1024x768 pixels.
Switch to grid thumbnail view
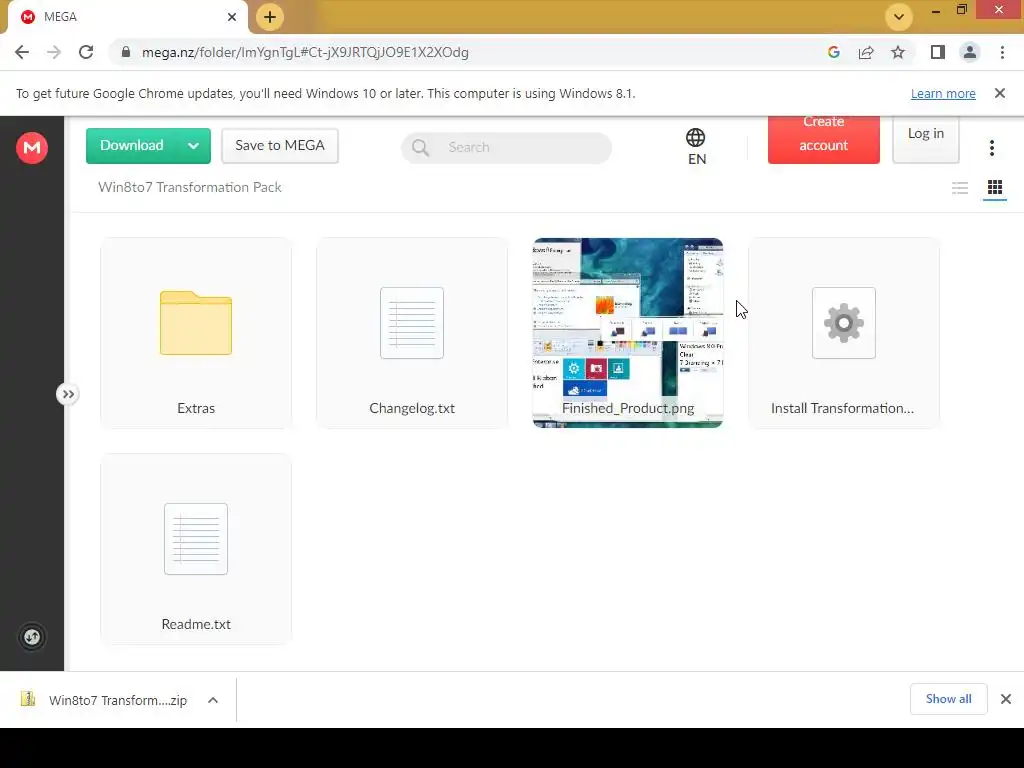995,188
